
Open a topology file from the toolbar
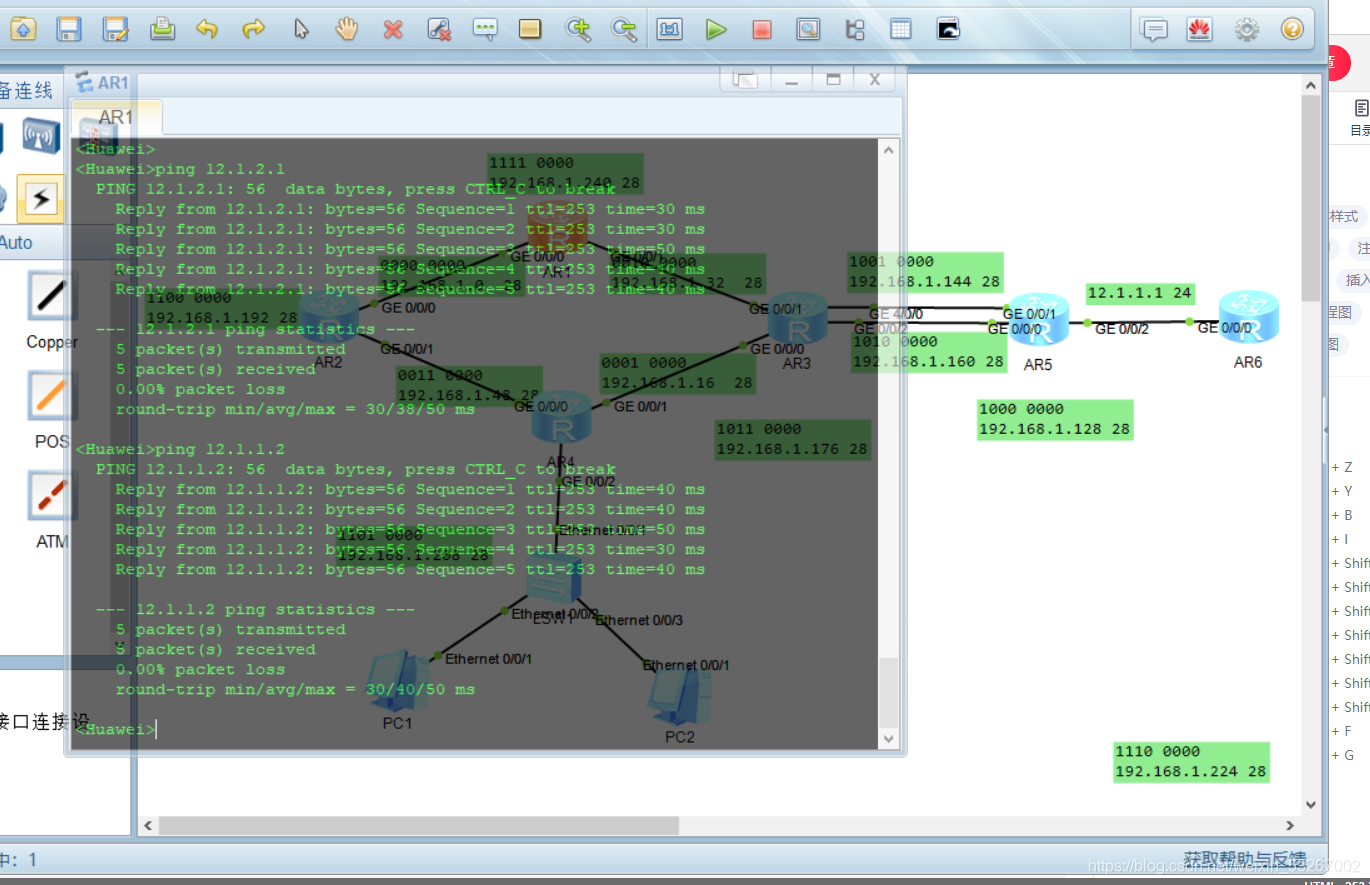22,29
